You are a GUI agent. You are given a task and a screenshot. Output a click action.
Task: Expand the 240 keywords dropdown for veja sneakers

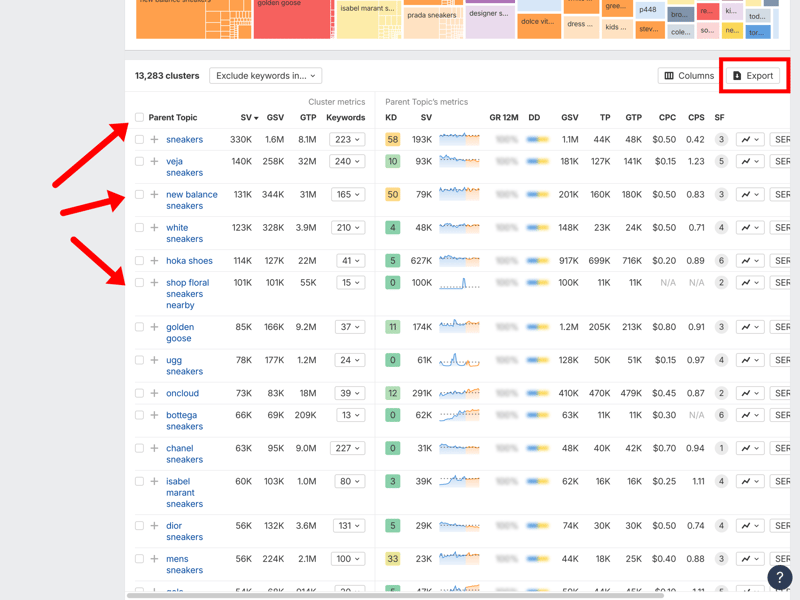click(x=347, y=161)
